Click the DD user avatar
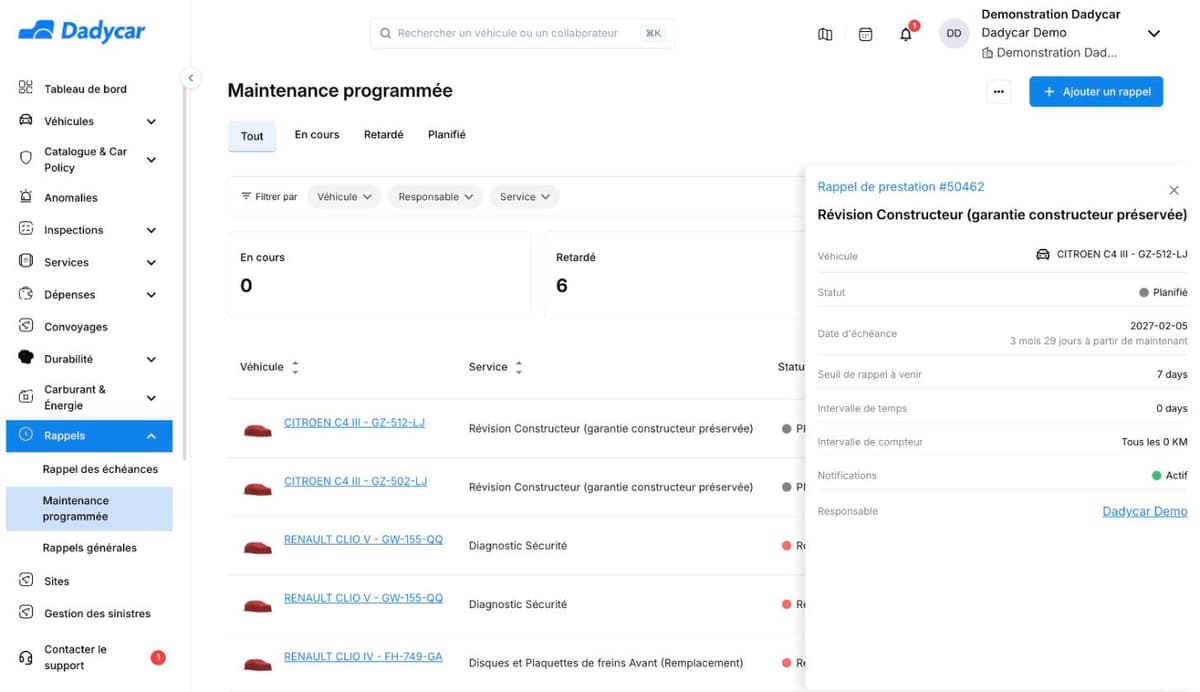Screen dimensions: 1200x692 [x=954, y=33]
